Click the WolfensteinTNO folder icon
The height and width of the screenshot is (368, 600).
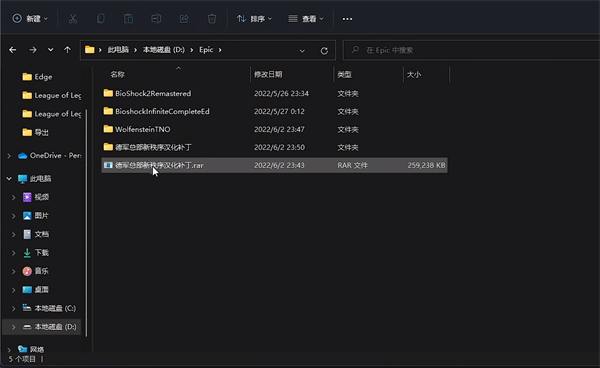(x=108, y=129)
